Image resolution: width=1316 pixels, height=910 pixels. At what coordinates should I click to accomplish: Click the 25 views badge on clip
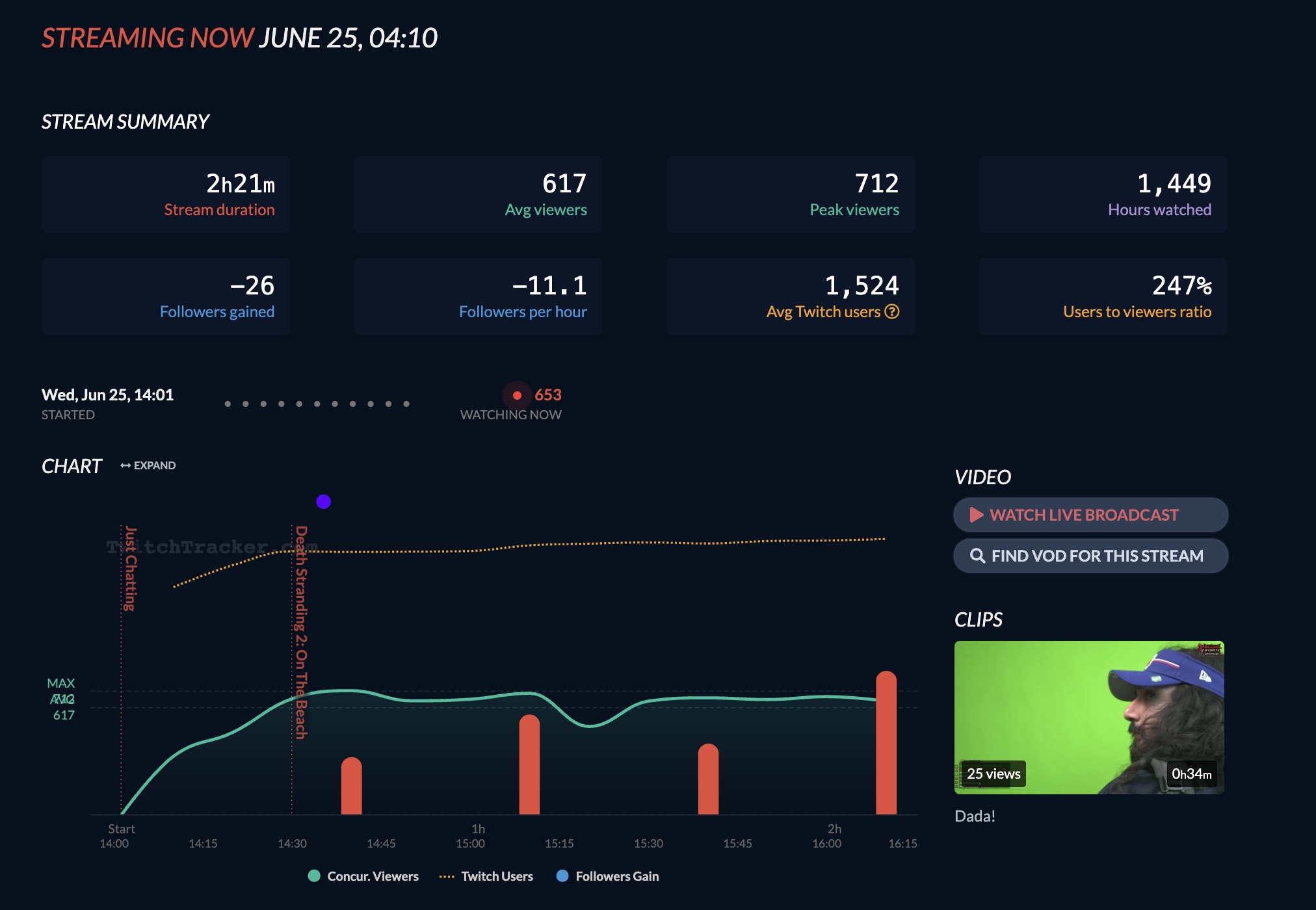click(993, 773)
